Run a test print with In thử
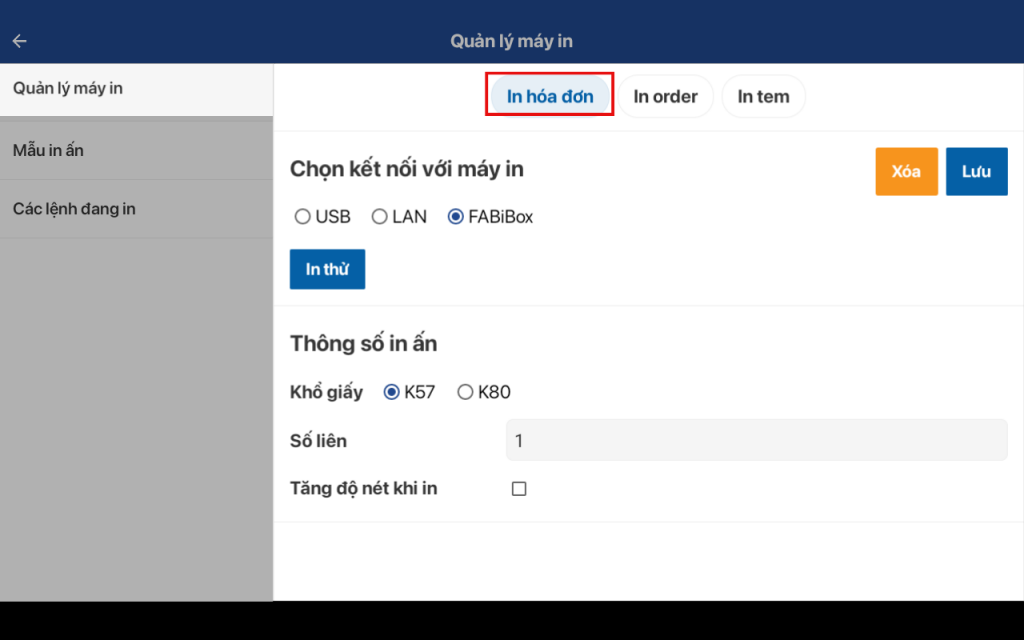Viewport: 1024px width, 640px height. [x=327, y=270]
